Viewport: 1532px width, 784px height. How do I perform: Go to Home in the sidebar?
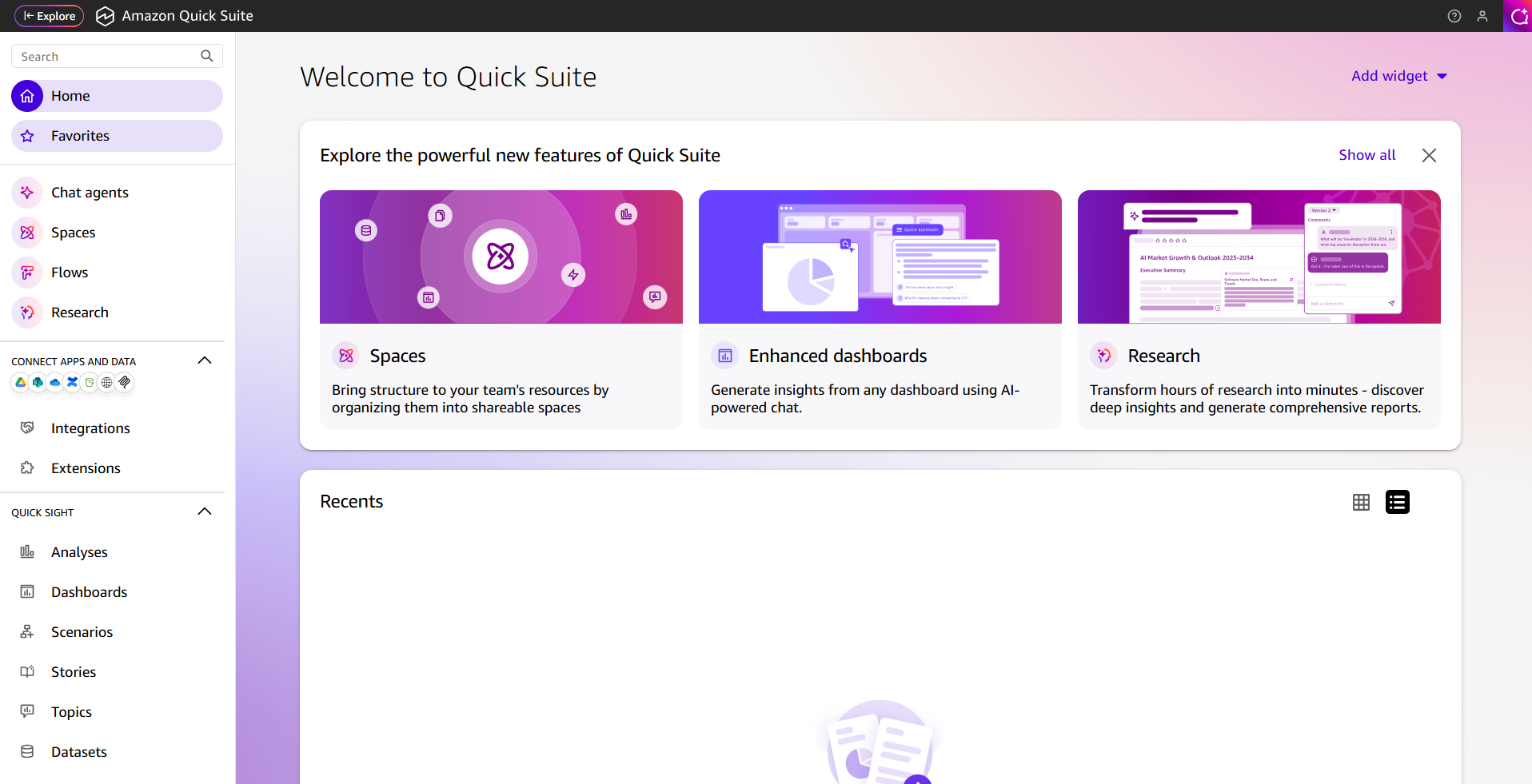[117, 96]
